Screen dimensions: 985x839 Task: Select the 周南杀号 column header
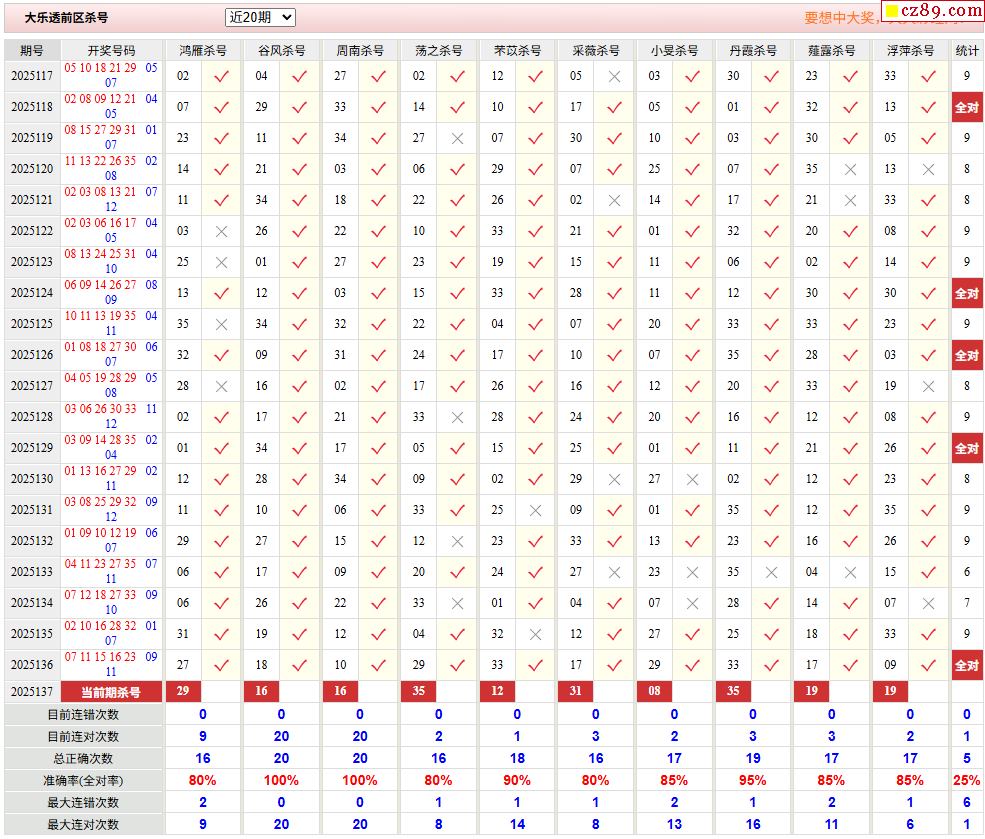tap(360, 50)
